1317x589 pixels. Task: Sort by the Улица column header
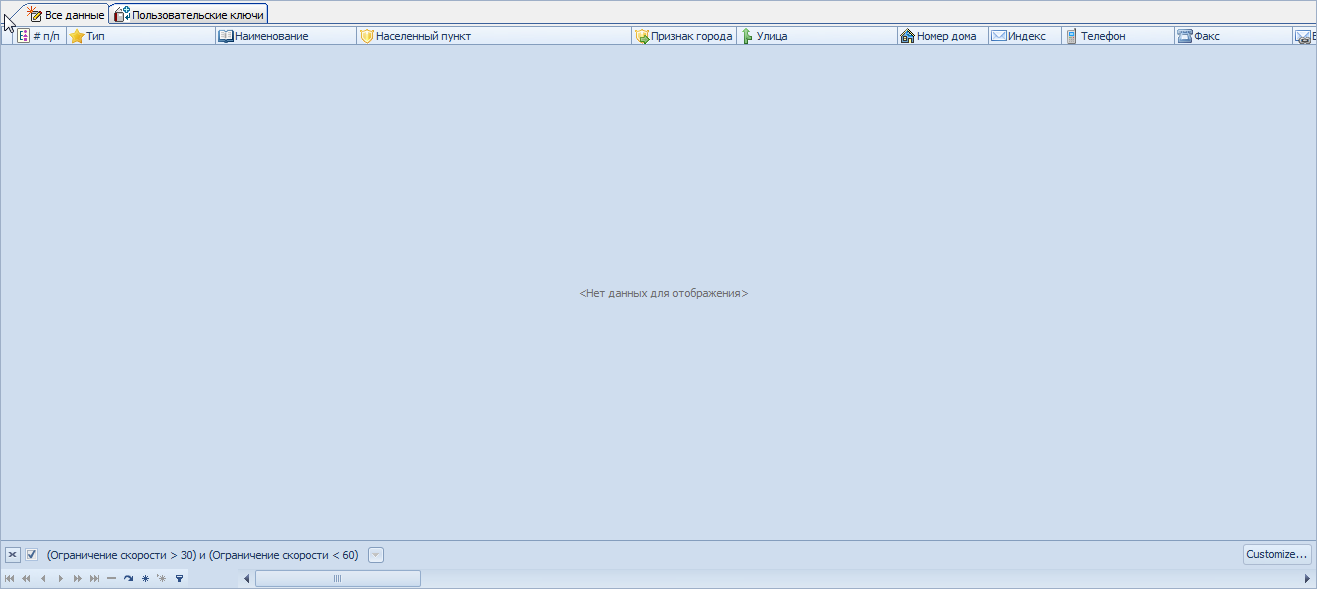771,36
